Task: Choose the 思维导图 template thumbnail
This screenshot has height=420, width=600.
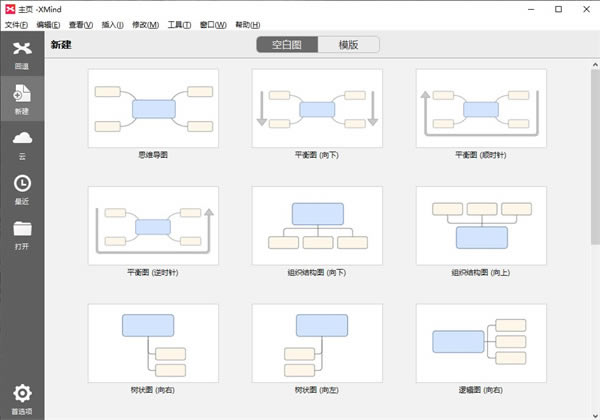Action: (153, 108)
